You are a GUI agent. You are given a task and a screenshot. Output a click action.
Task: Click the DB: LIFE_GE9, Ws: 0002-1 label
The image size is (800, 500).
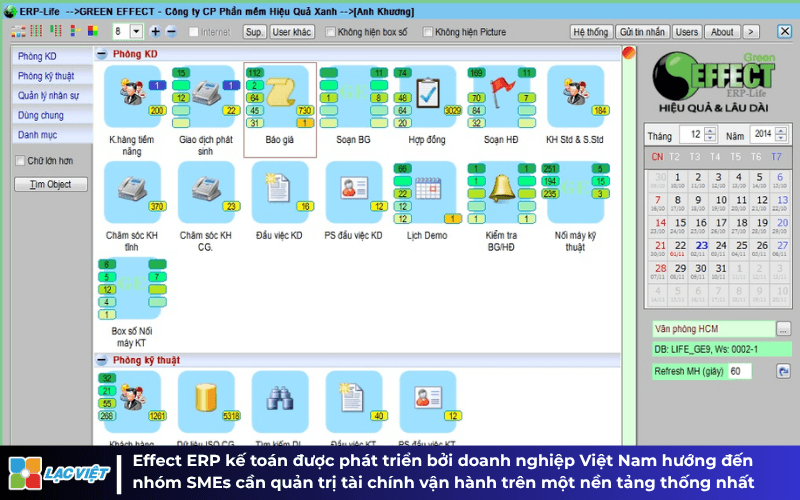point(722,349)
